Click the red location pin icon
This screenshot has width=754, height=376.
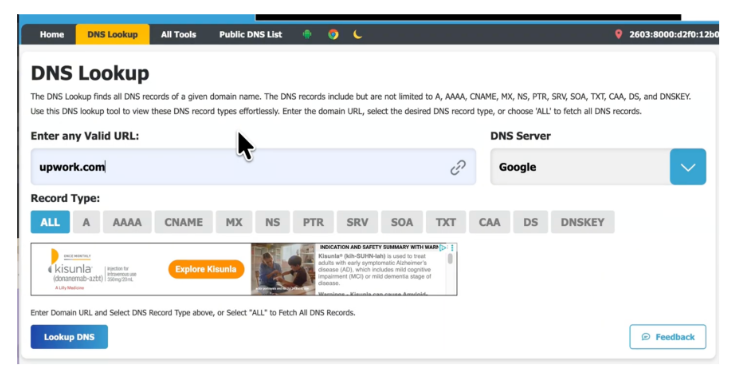point(618,35)
